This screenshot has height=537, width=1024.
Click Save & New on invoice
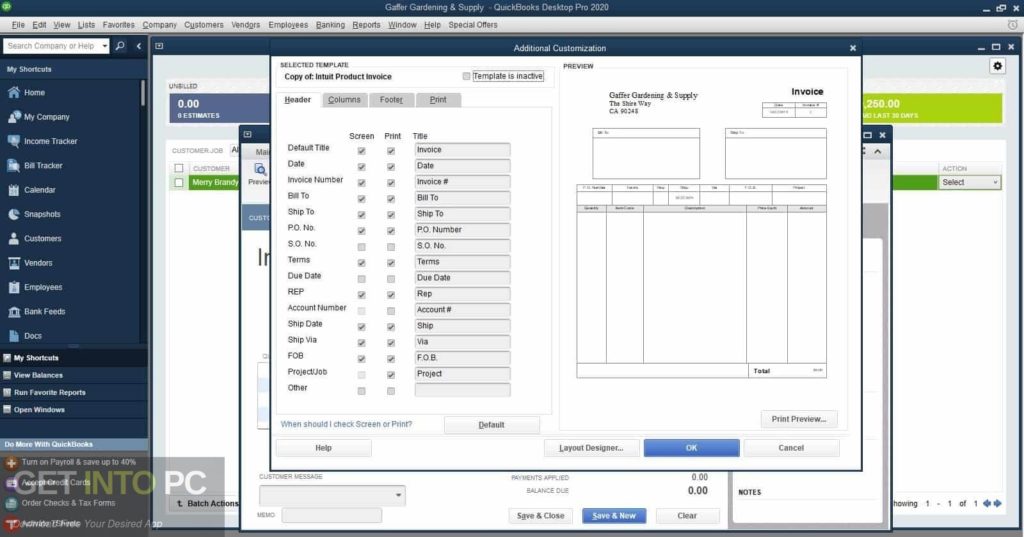614,515
